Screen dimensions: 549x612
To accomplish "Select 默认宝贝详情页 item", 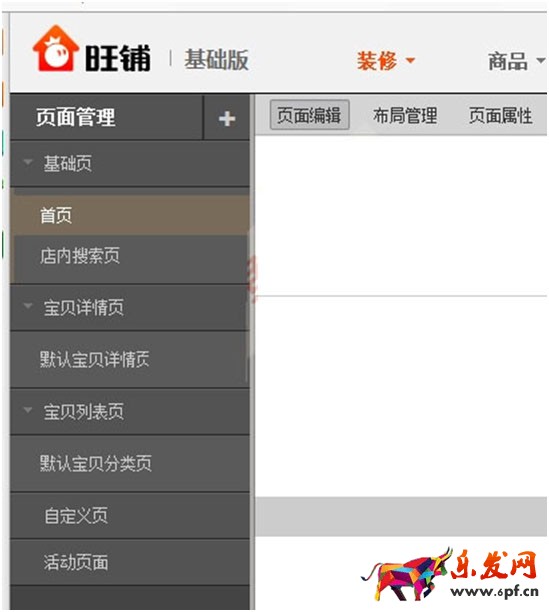I will pos(130,359).
